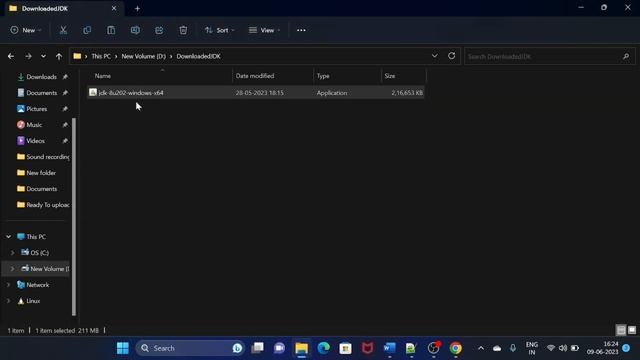Sort by the Size column header
Screen dimensions: 640x360
(390, 76)
